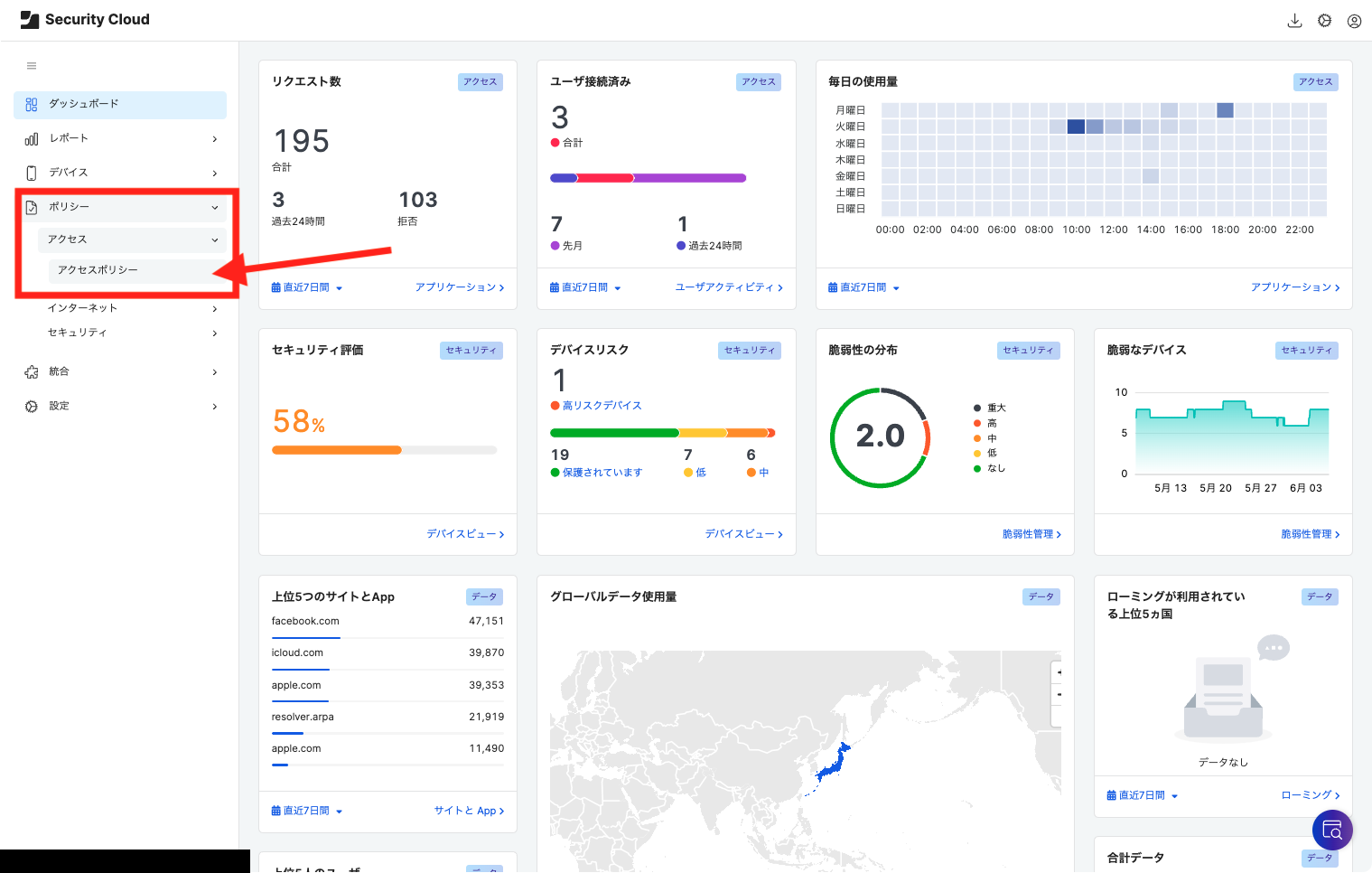The image size is (1372, 873).
Task: Expand the セキュリティ submenu
Action: [133, 333]
